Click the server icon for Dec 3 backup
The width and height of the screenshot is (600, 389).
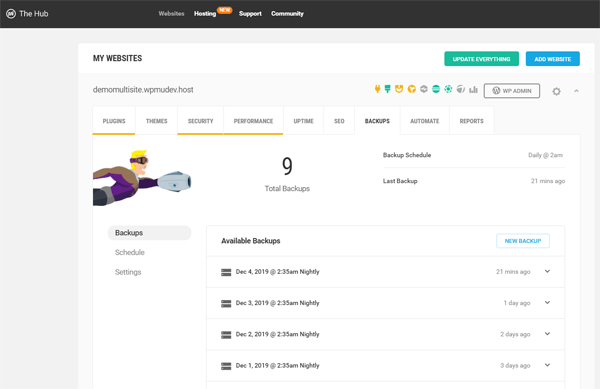pos(226,304)
